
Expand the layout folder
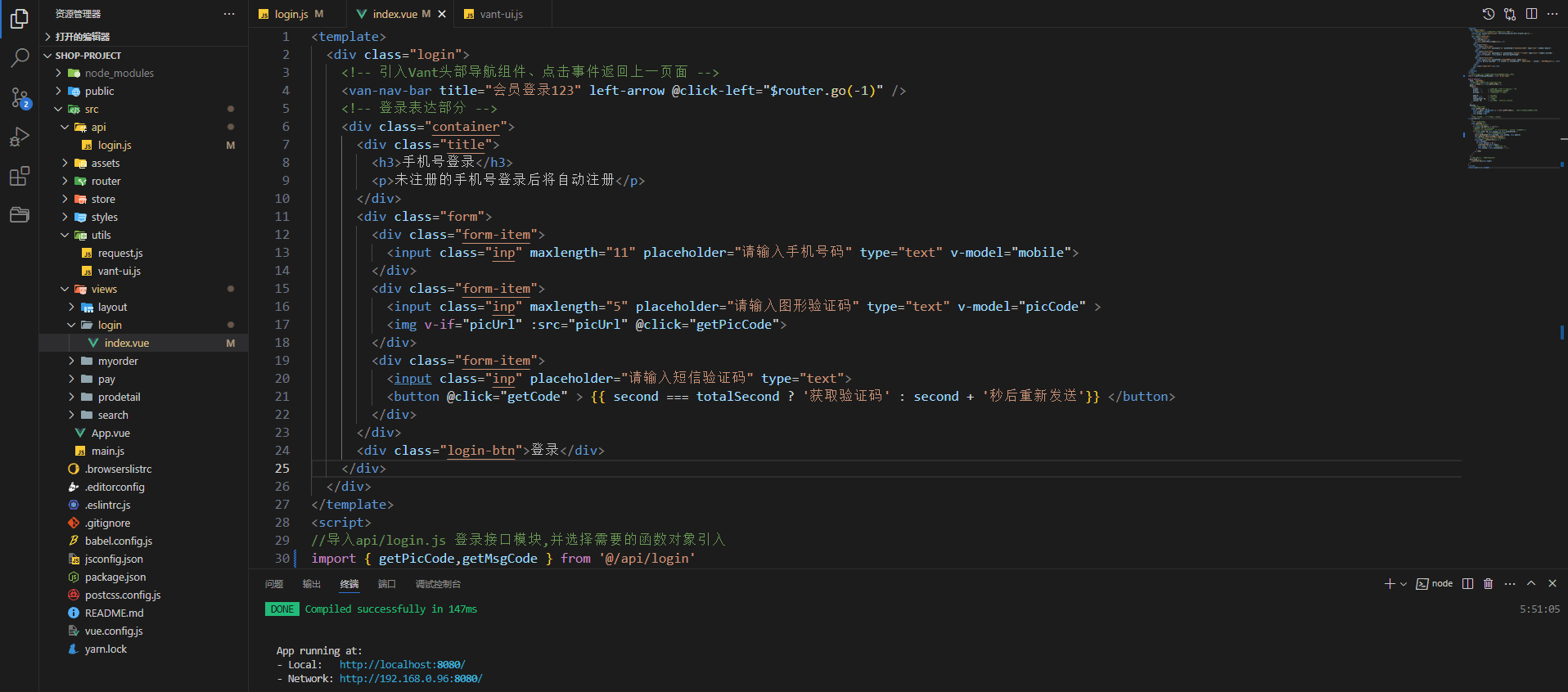(143, 307)
